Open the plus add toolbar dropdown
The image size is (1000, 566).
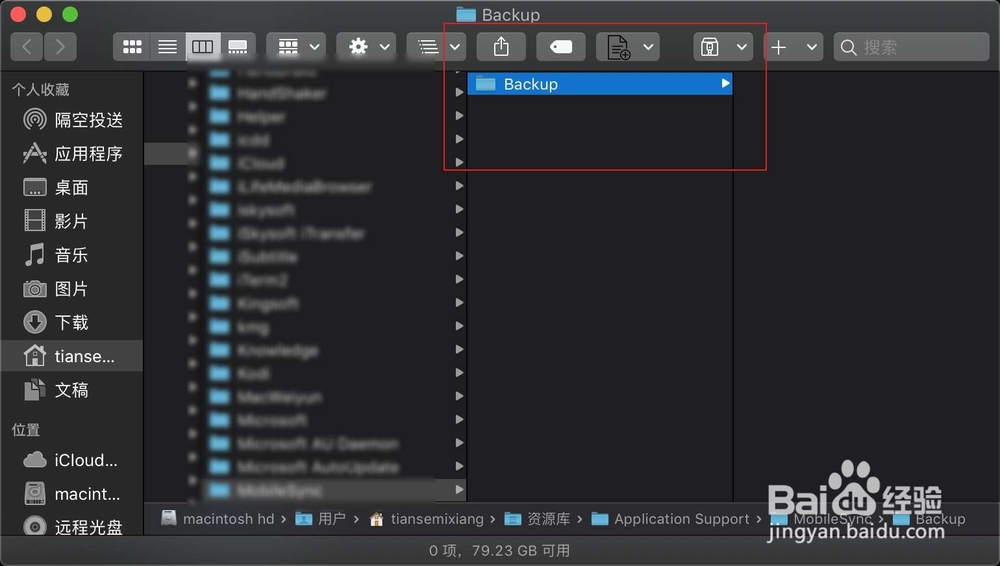tap(793, 47)
